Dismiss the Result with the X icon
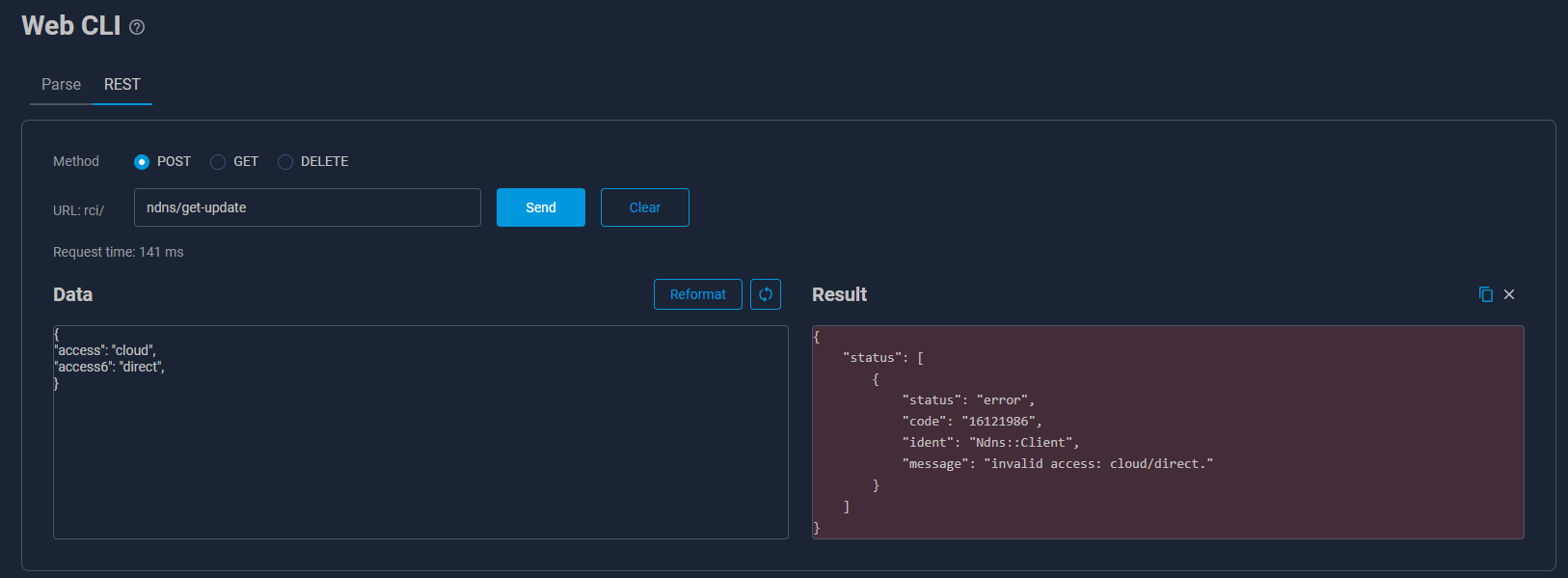 (1509, 294)
